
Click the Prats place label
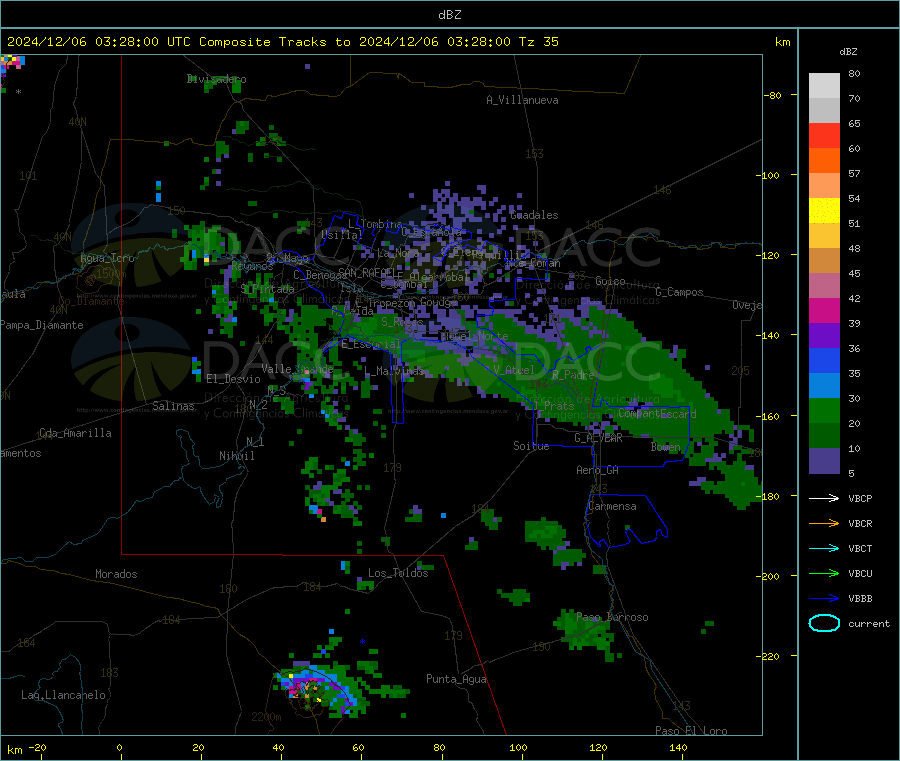coord(558,406)
